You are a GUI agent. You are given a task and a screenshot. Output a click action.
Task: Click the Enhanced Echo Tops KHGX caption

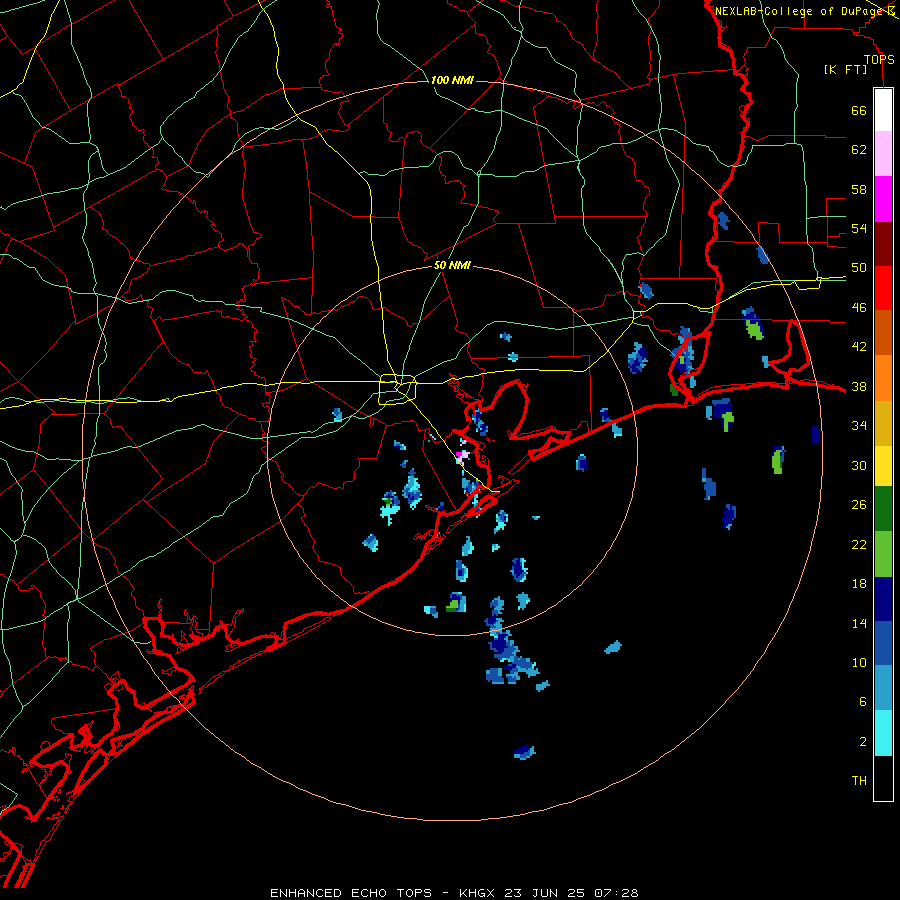[454, 893]
